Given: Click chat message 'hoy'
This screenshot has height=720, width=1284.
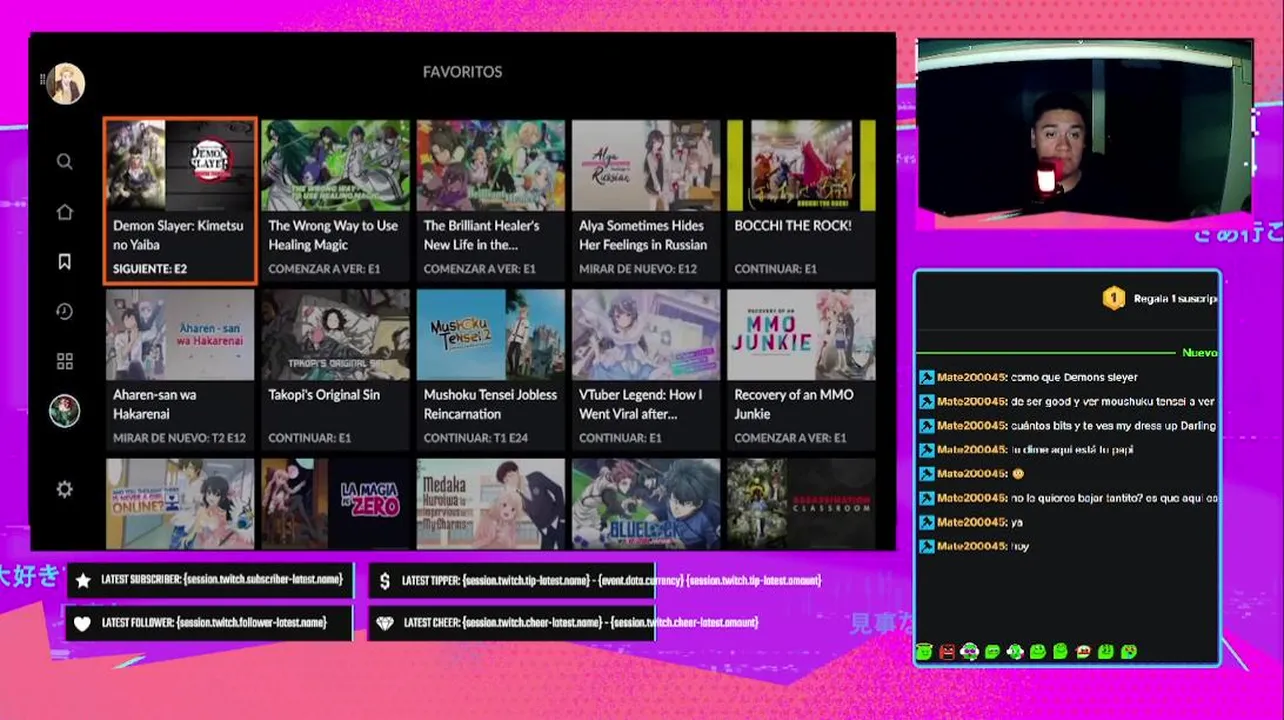Looking at the screenshot, I should [1020, 547].
